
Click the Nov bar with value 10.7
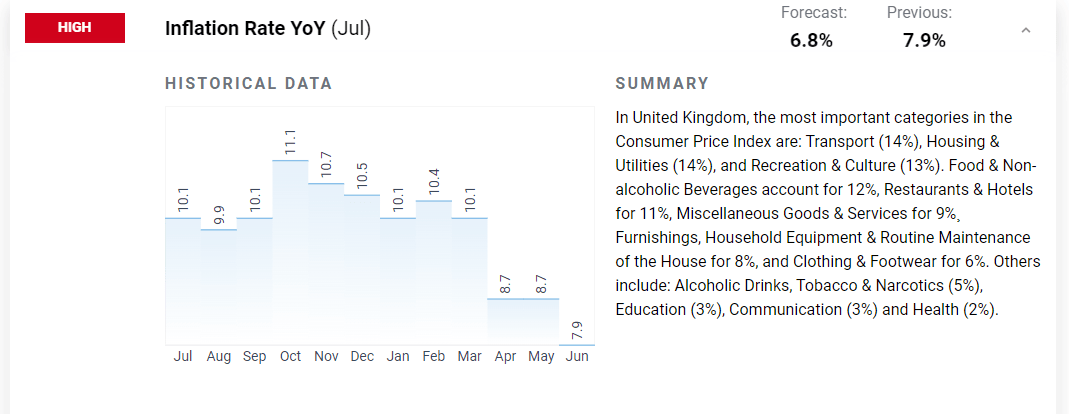(x=326, y=264)
